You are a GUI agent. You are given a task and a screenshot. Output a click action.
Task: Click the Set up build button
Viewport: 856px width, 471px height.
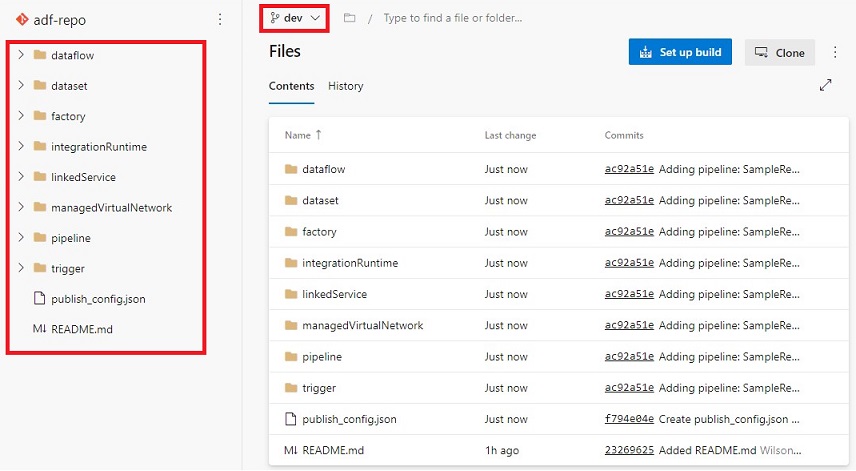[680, 52]
